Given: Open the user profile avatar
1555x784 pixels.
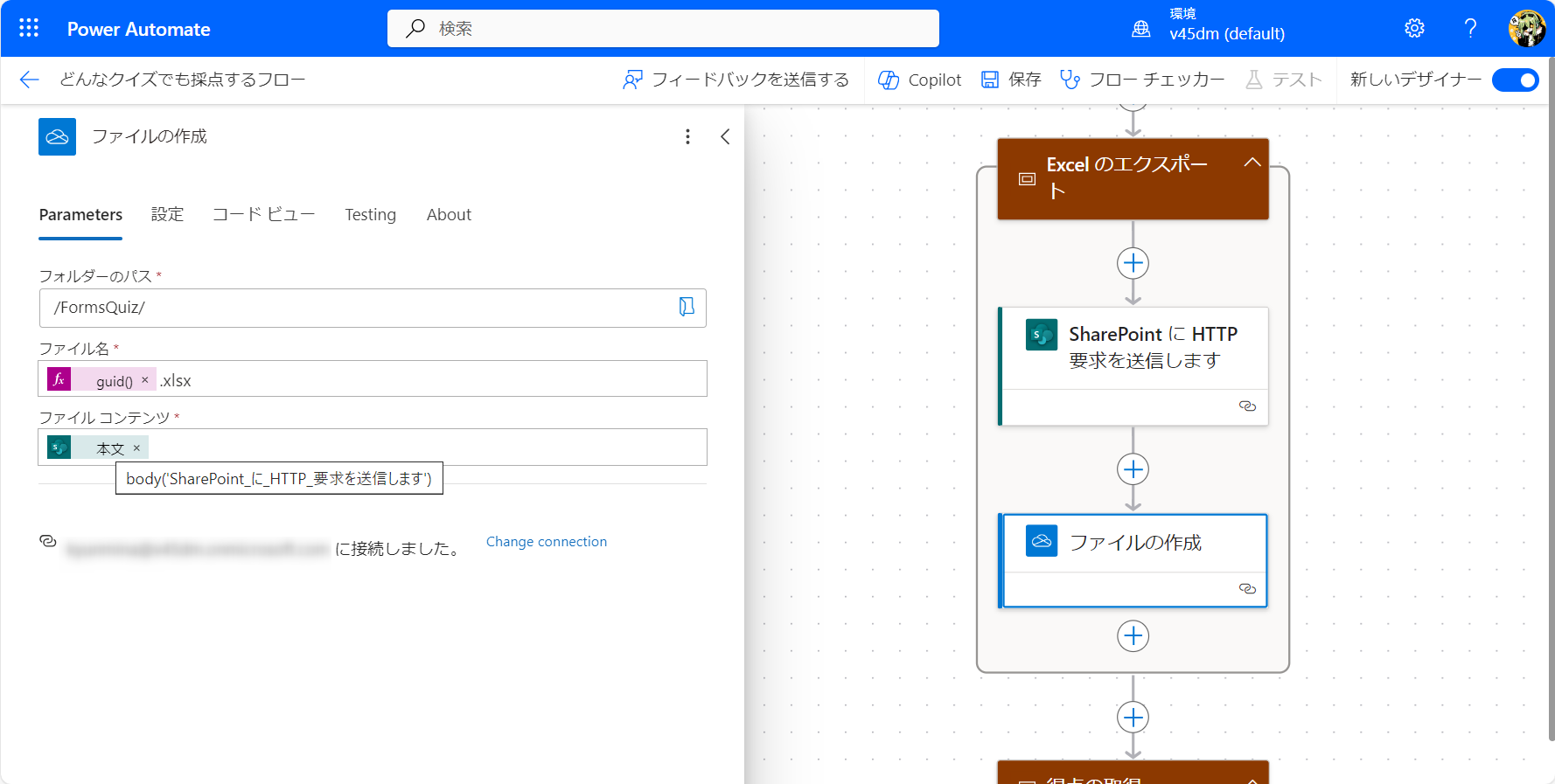Looking at the screenshot, I should 1527,28.
